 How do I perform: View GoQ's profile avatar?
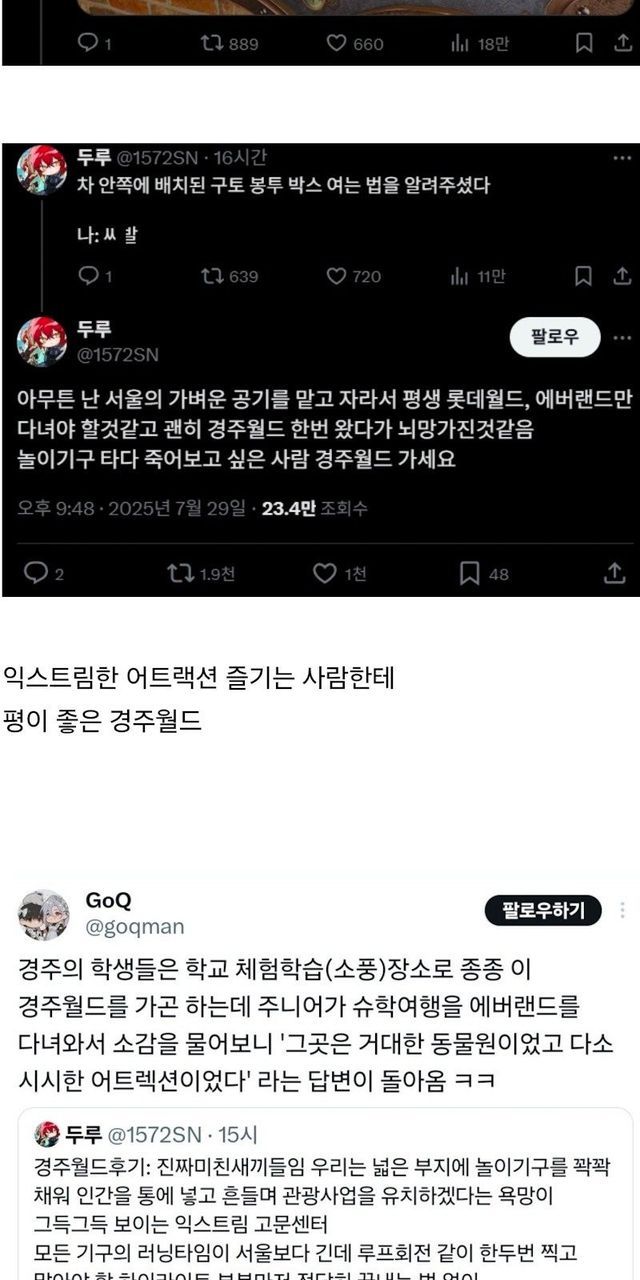point(43,914)
